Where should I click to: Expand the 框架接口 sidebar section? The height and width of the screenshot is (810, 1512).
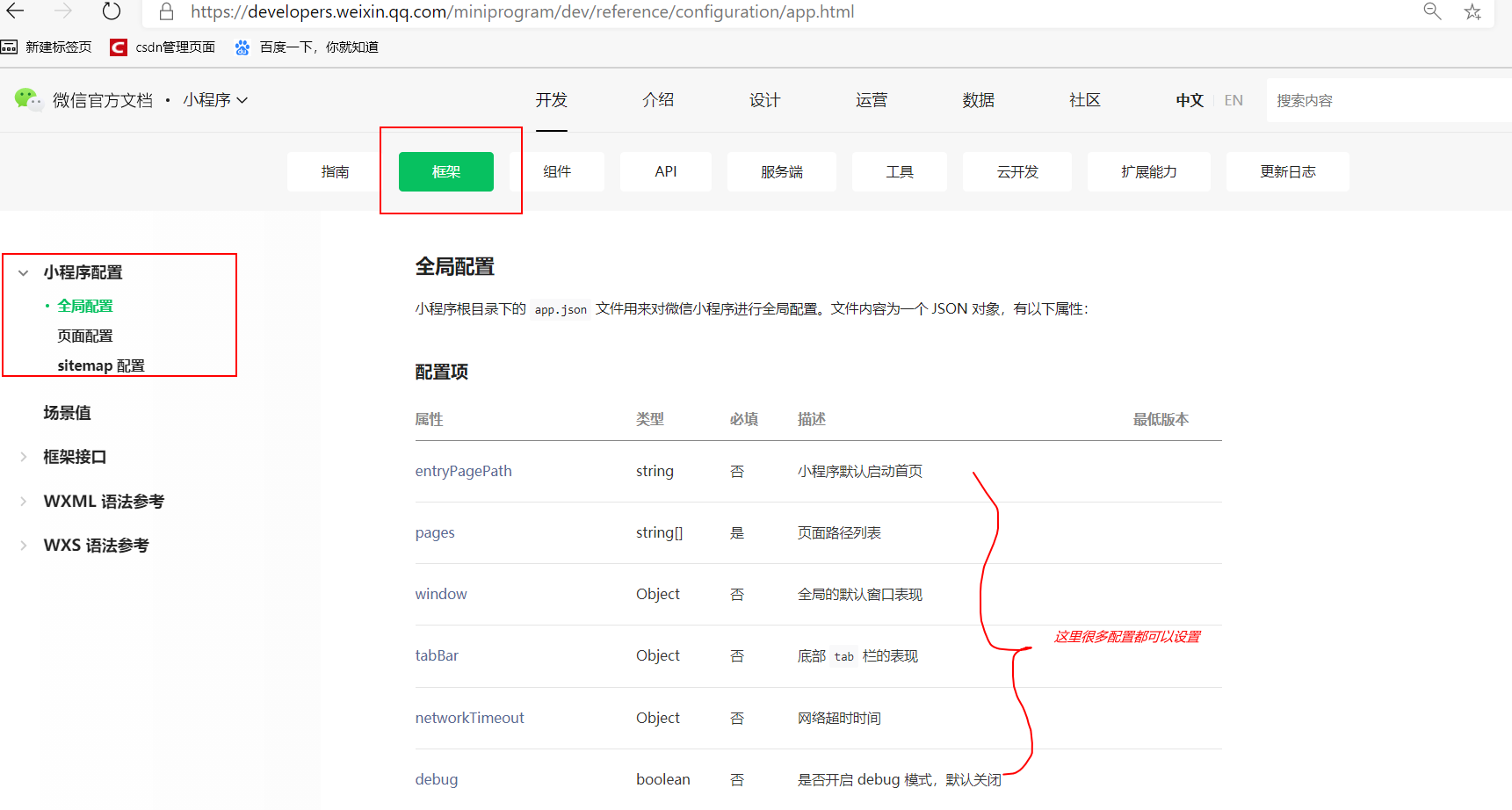(x=23, y=456)
